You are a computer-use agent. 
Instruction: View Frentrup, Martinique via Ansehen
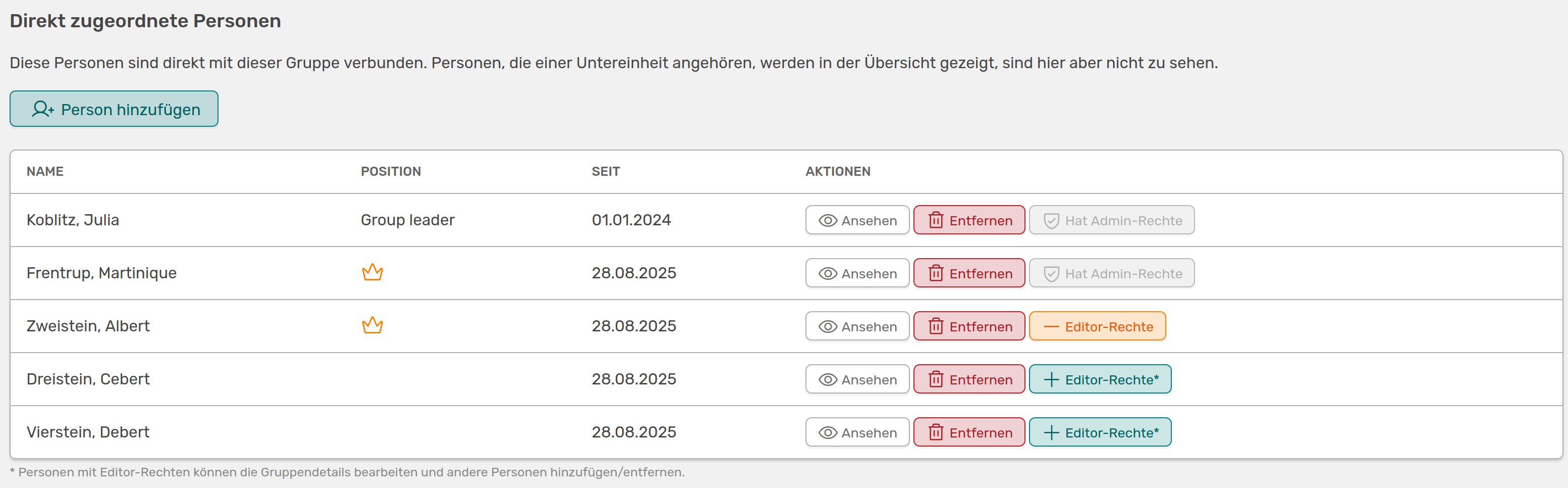pyautogui.click(x=856, y=273)
